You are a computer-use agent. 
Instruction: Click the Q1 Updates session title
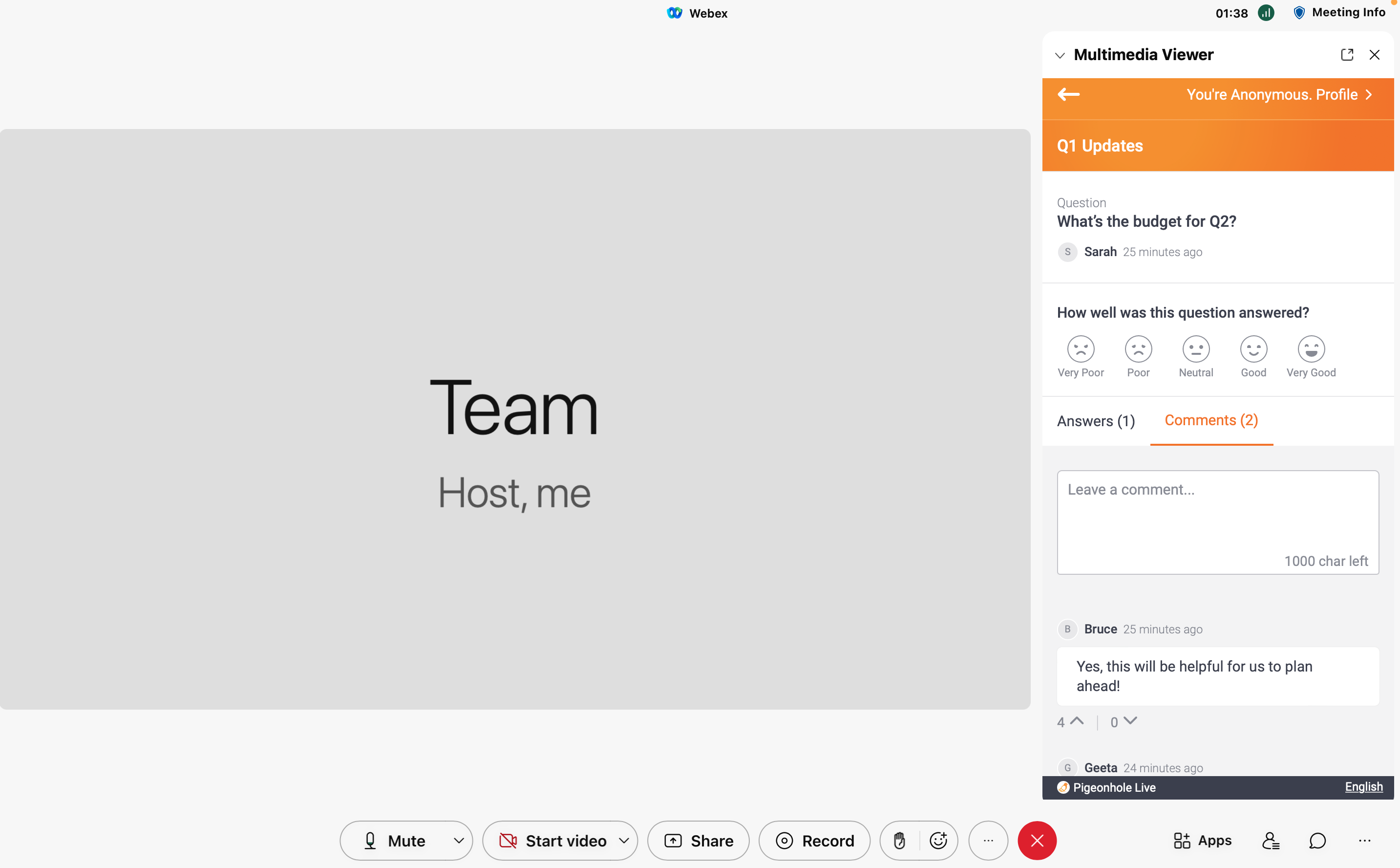pos(1100,146)
